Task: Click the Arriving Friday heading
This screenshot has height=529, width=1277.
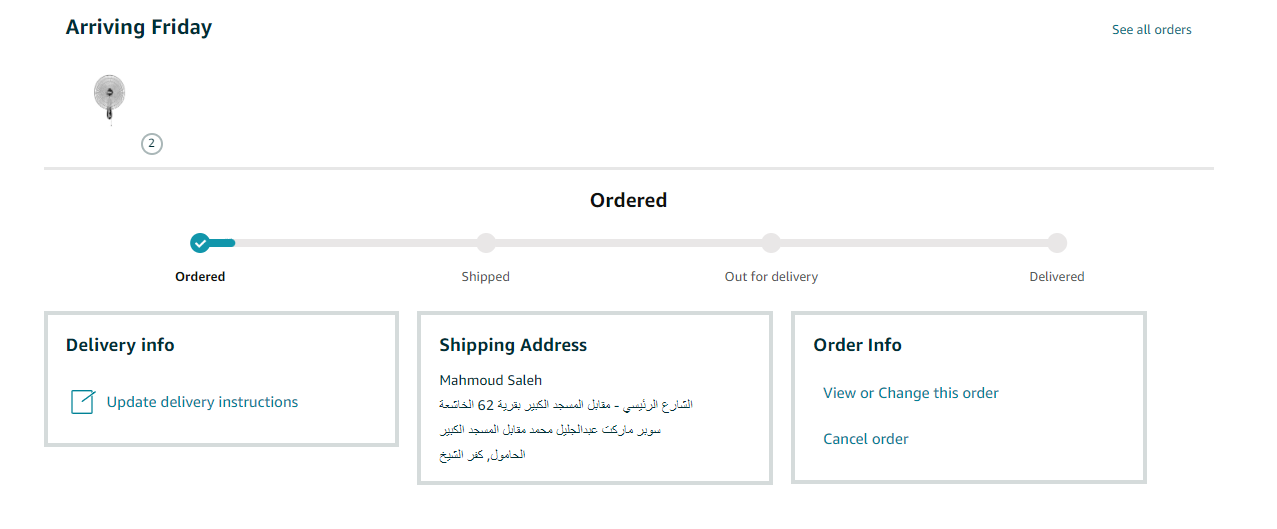Action: point(139,28)
